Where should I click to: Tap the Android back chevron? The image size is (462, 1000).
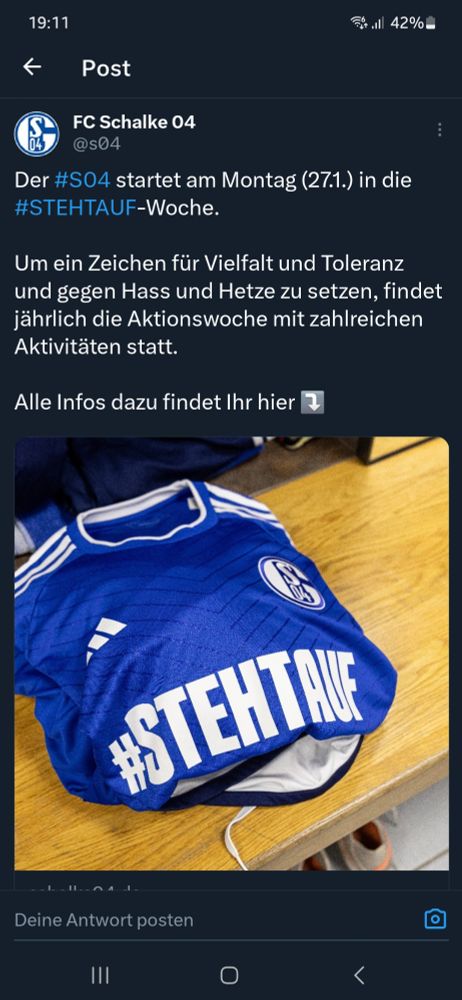359,974
